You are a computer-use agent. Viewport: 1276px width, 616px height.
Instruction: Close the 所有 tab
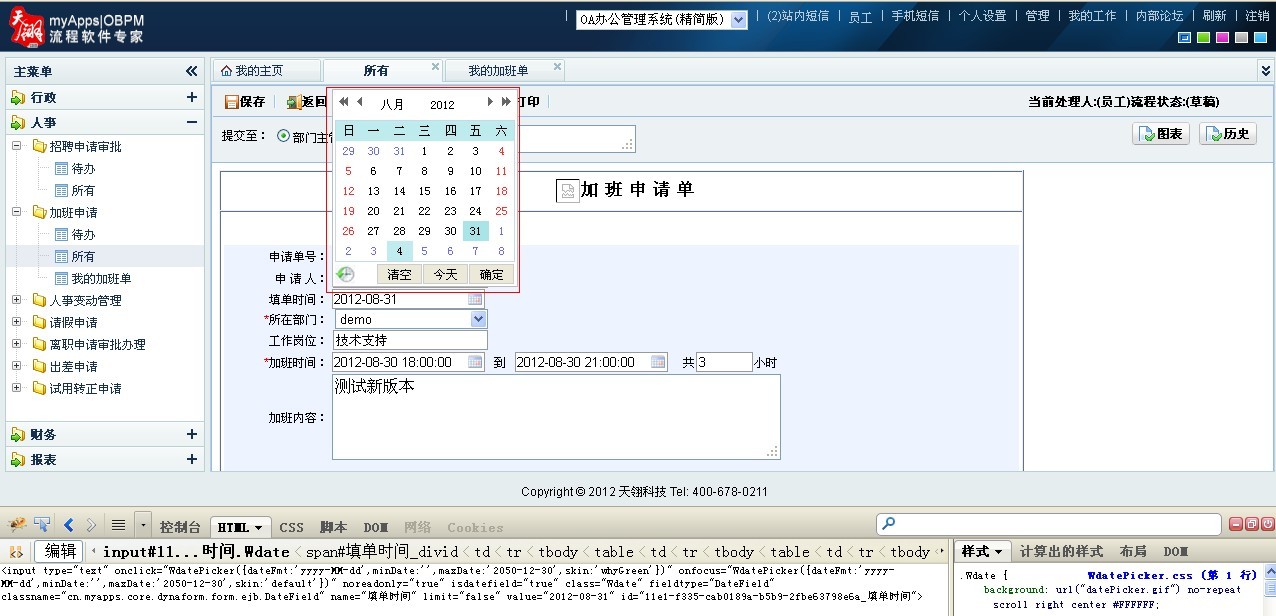point(435,67)
